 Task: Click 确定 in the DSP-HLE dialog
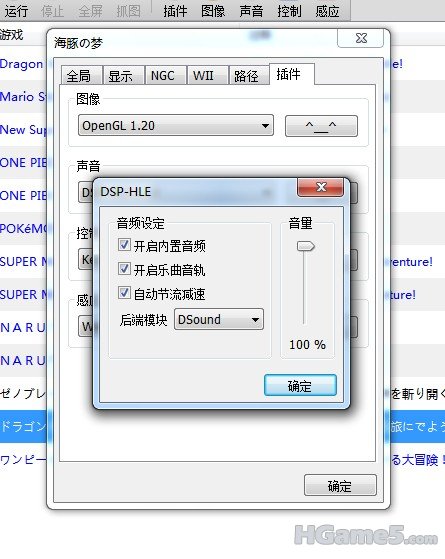point(300,385)
